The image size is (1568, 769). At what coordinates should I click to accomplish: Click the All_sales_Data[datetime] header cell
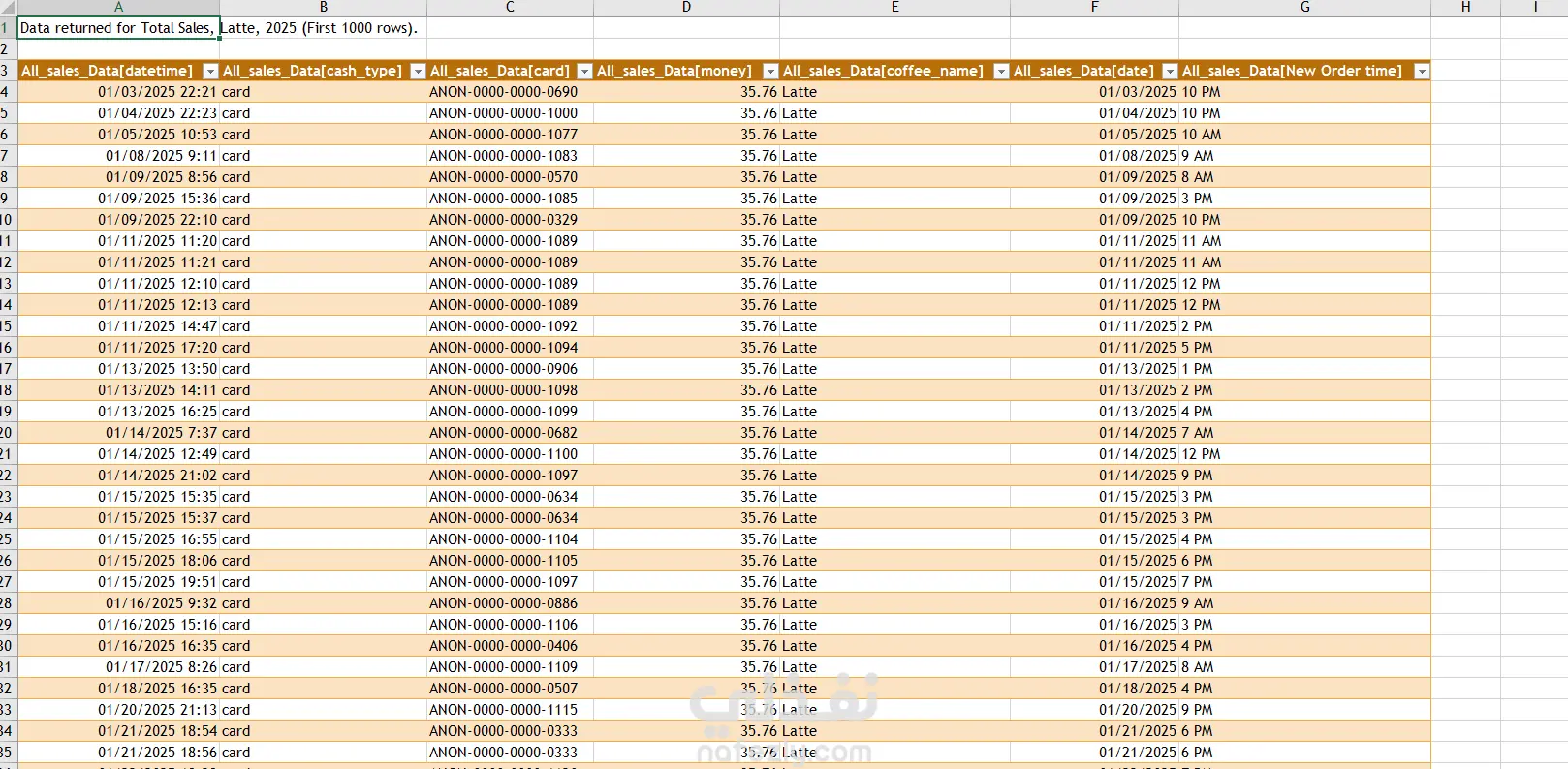pos(119,71)
